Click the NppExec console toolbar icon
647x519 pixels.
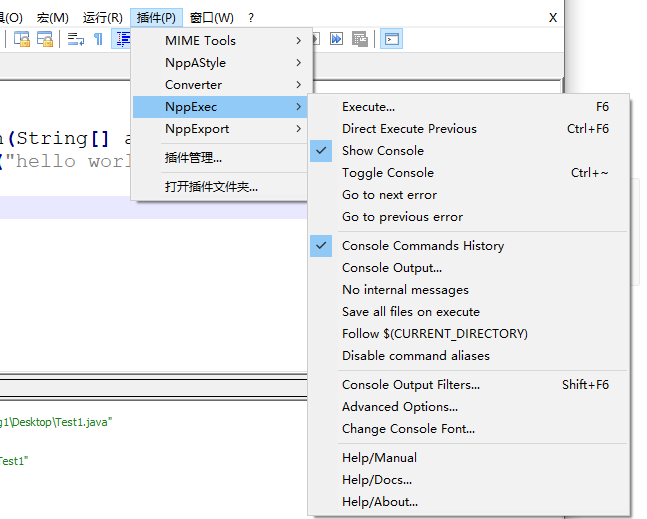point(392,39)
